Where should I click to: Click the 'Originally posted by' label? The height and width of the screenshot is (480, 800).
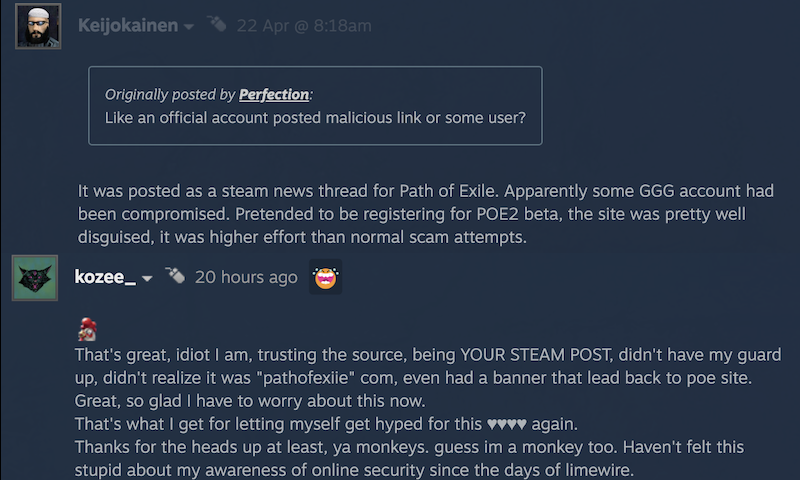coord(170,95)
